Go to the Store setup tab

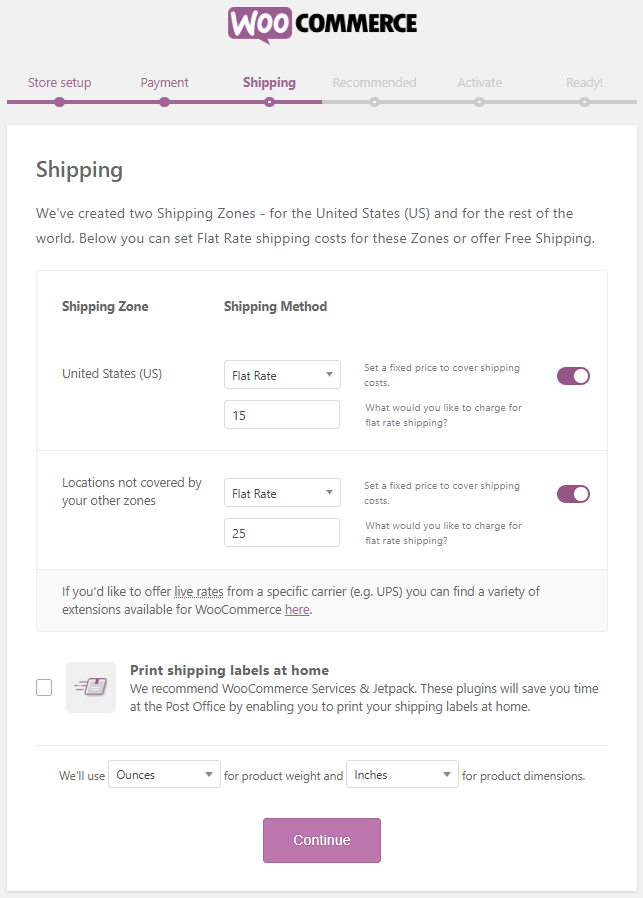pyautogui.click(x=59, y=83)
